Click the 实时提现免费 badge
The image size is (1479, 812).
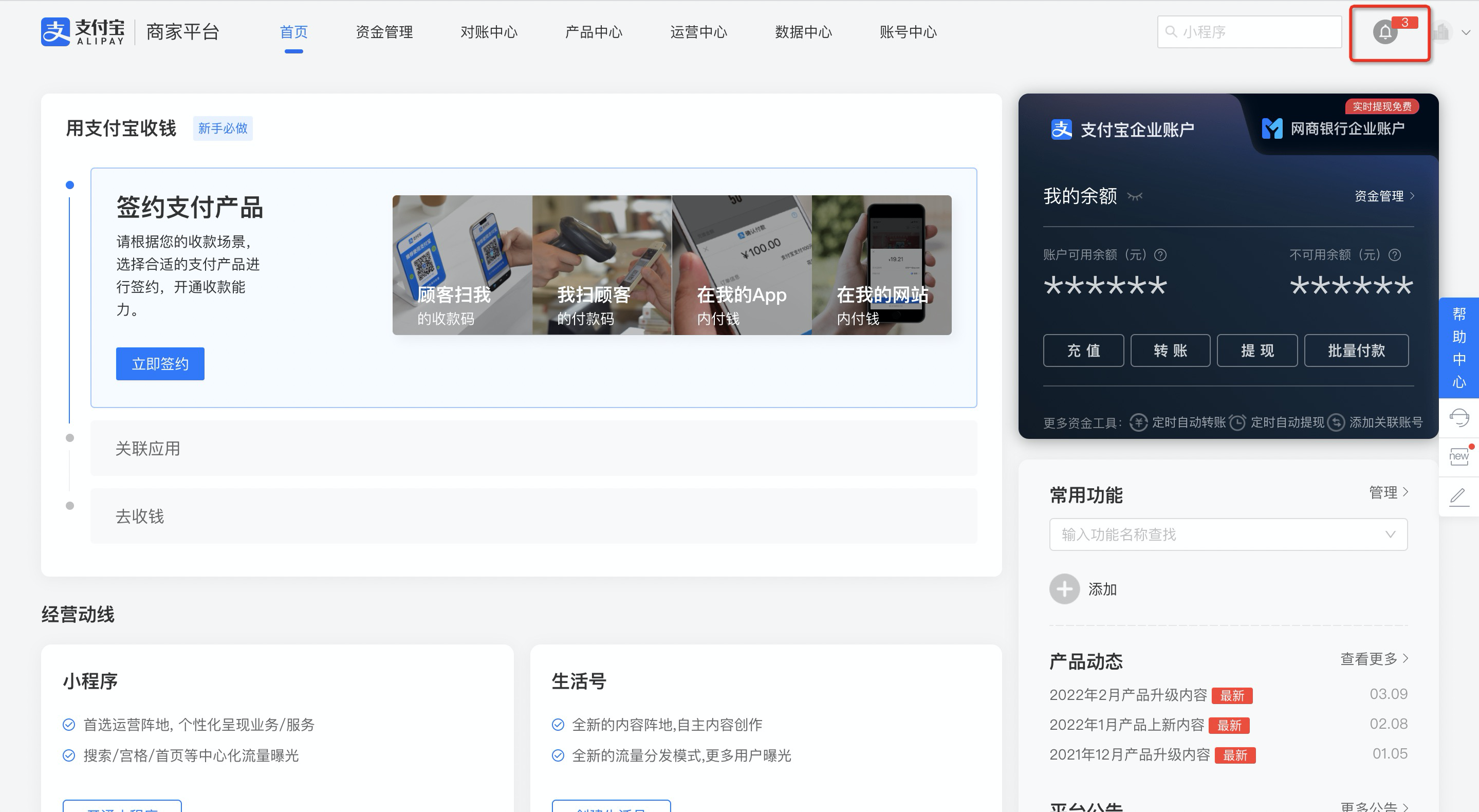[x=1382, y=107]
